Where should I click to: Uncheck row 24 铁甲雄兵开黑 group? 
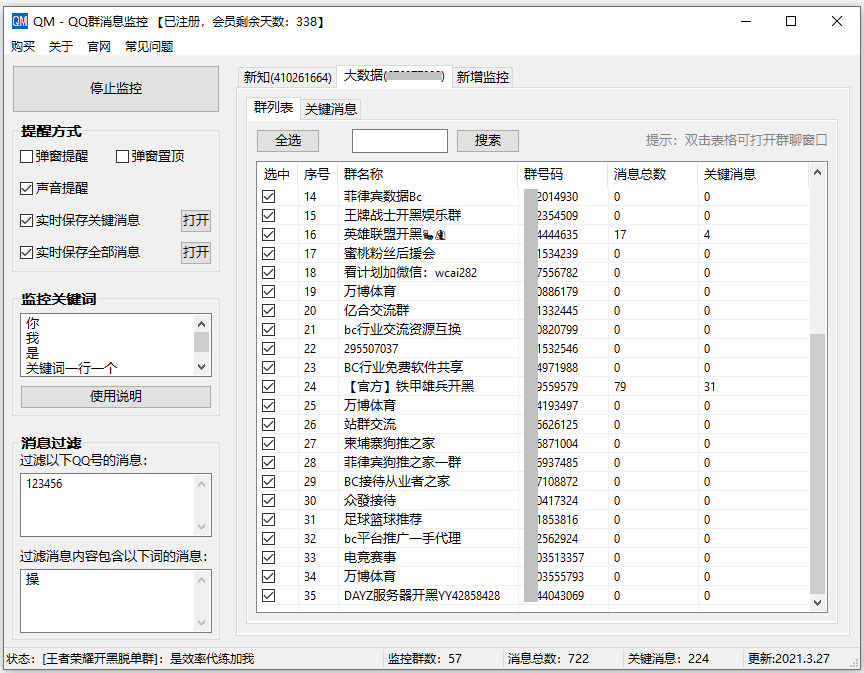point(268,387)
